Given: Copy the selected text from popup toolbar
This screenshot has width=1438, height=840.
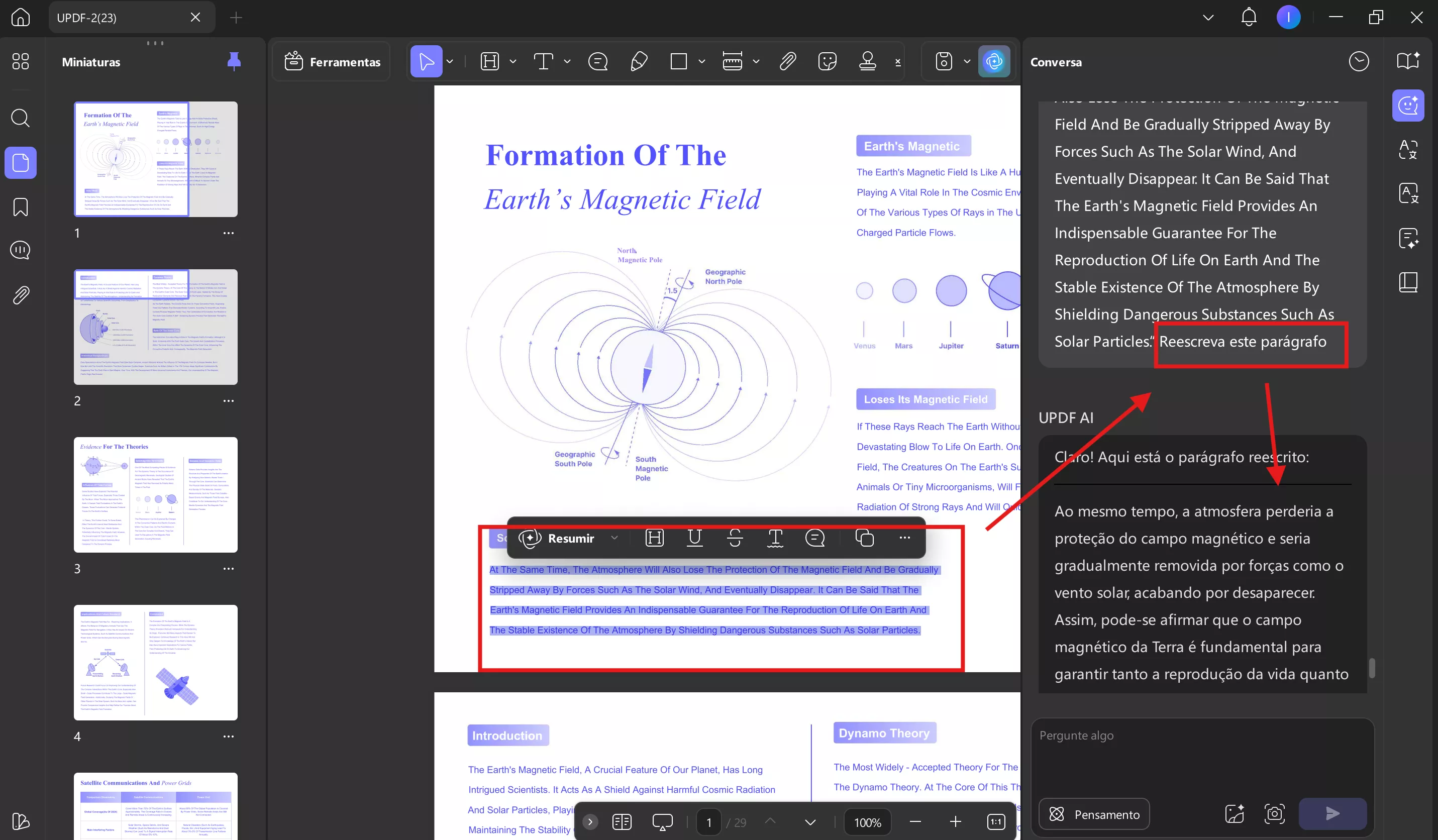Looking at the screenshot, I should tap(864, 538).
